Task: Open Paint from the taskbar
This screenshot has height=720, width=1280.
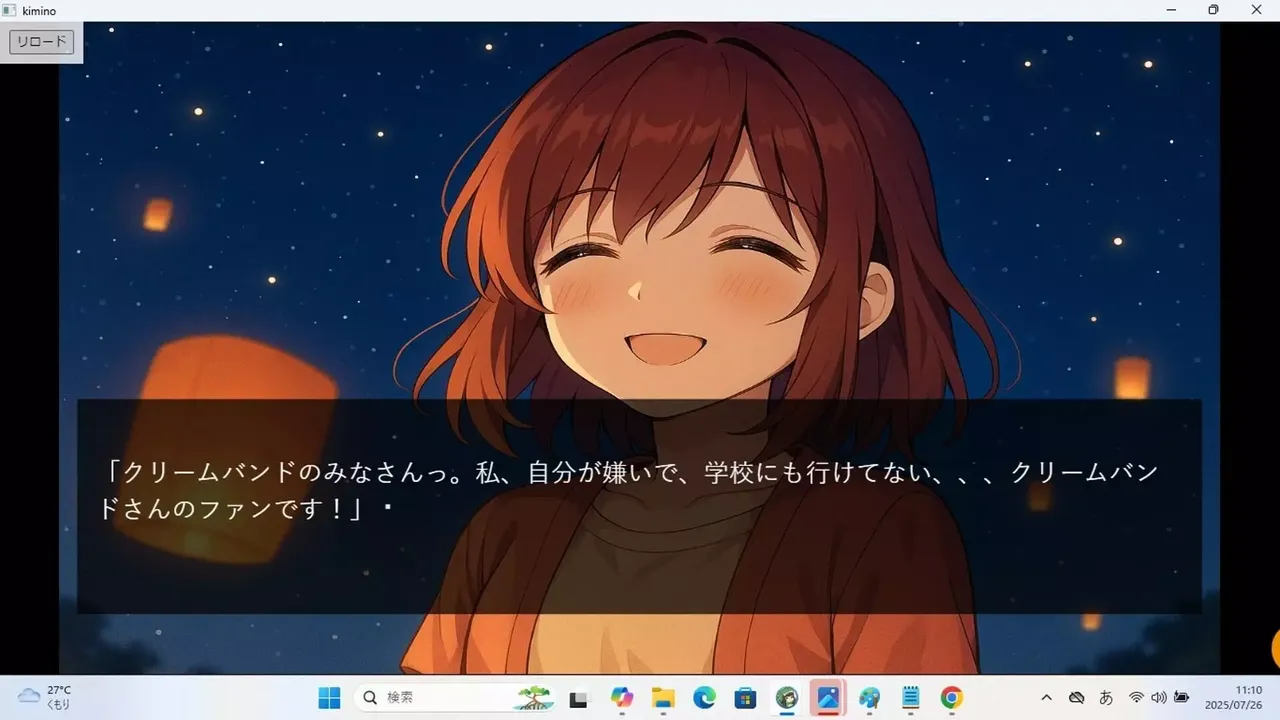Action: [x=868, y=697]
